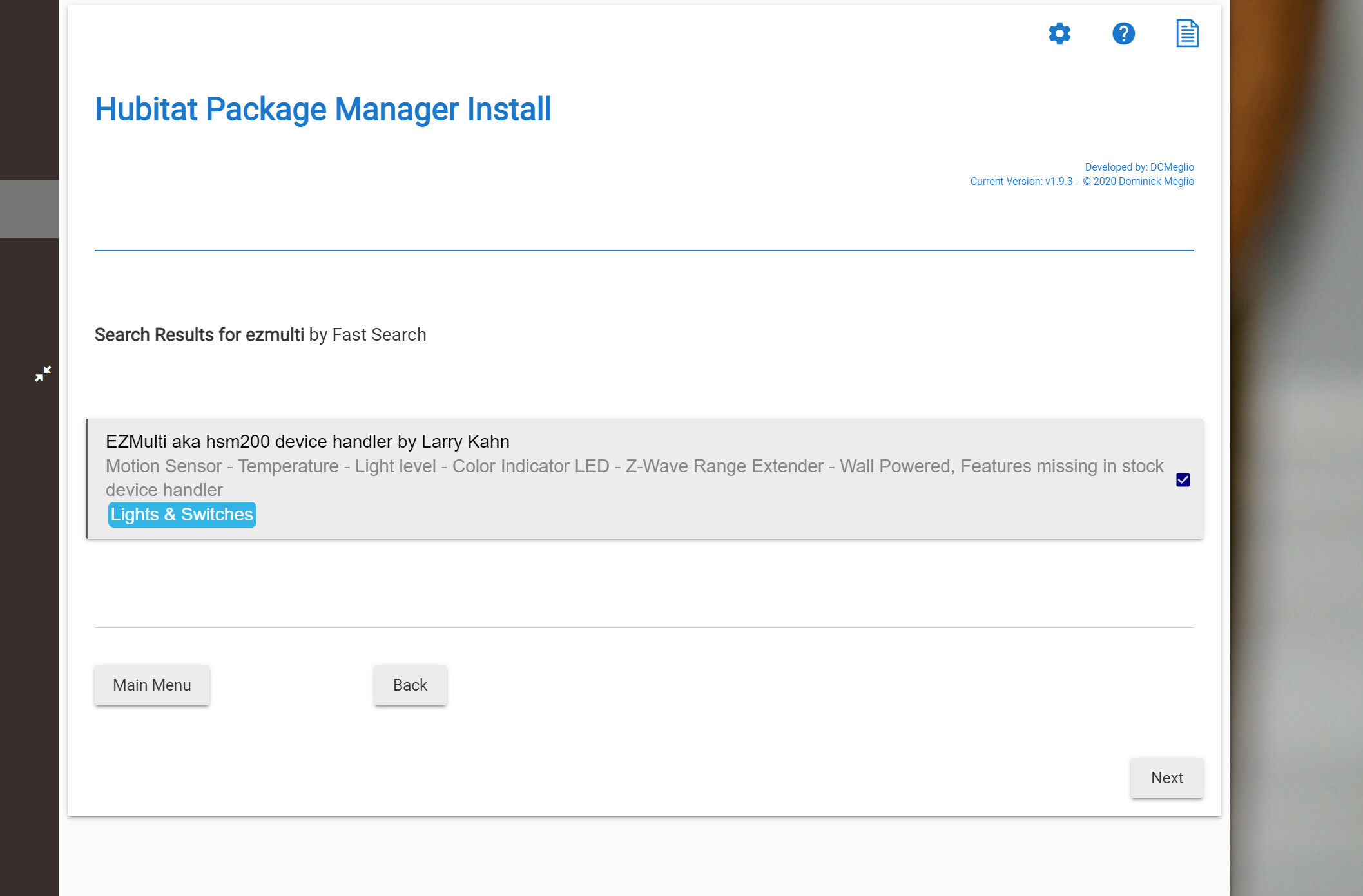The width and height of the screenshot is (1363, 896).
Task: Click the 2020 Dominick Meglio copyright text
Action: pos(1138,182)
